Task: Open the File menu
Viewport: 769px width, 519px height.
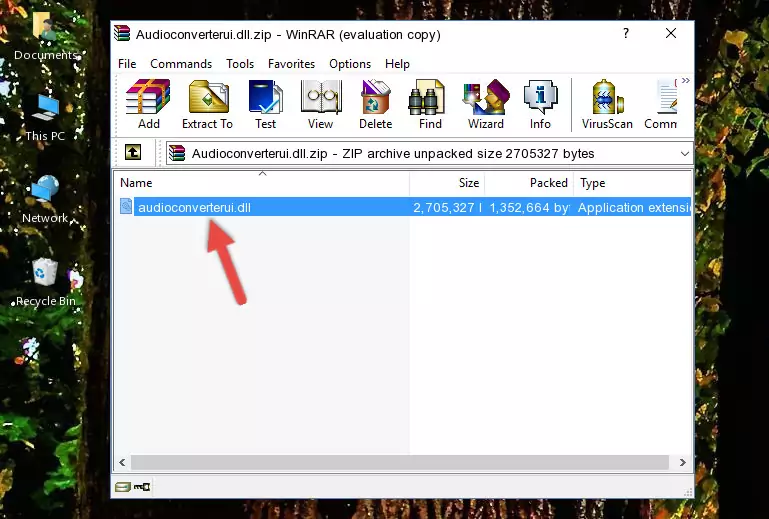Action: coord(127,64)
